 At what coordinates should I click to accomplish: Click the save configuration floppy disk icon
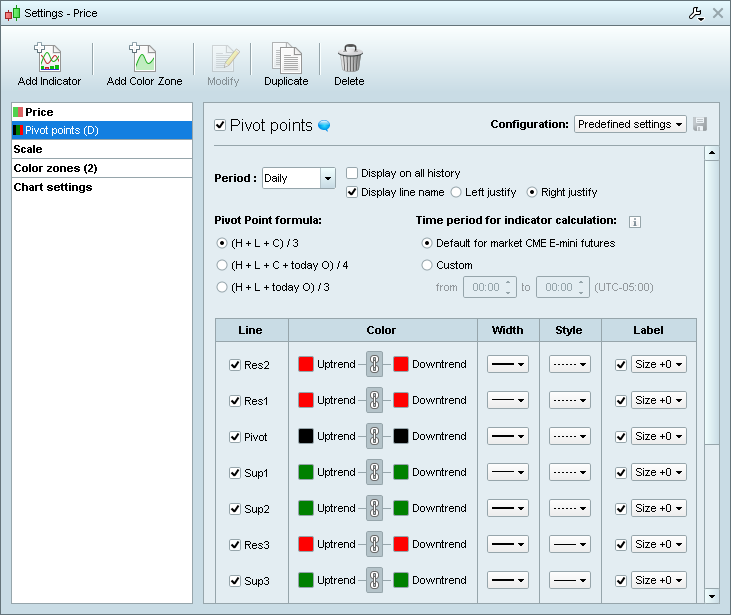tap(700, 124)
